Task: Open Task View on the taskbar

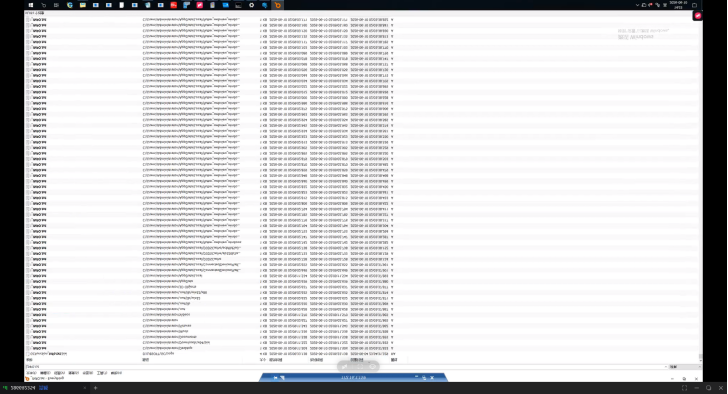Action: tap(56, 5)
